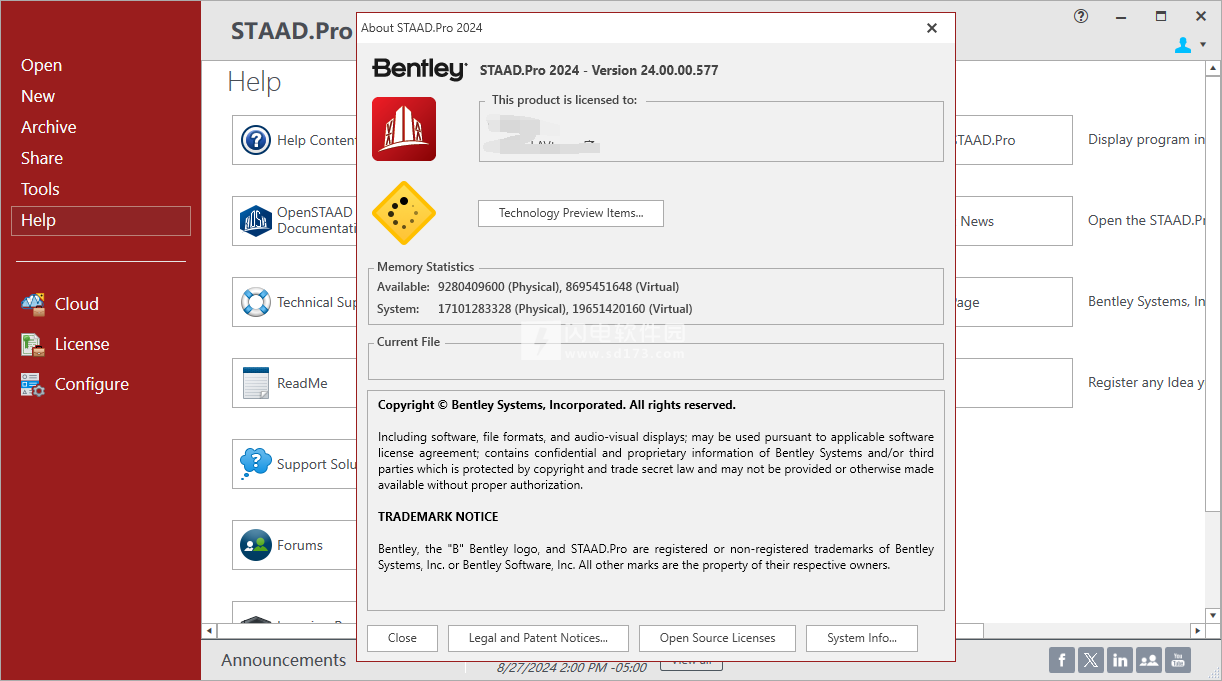
Task: Open the Support Solutions cloud icon
Action: pyautogui.click(x=256, y=464)
